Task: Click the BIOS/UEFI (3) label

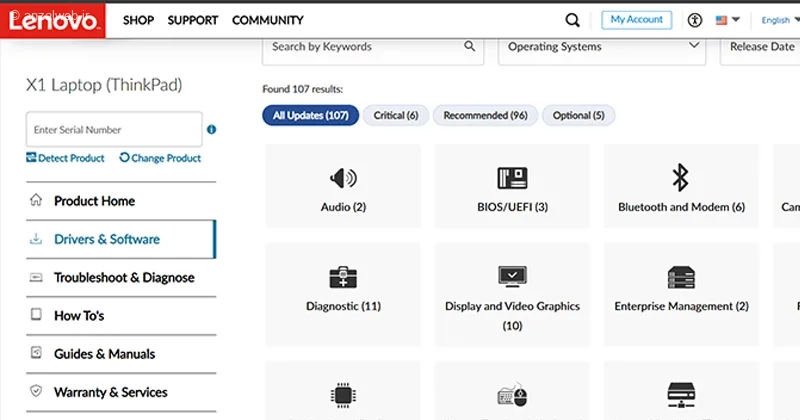Action: pyautogui.click(x=512, y=207)
